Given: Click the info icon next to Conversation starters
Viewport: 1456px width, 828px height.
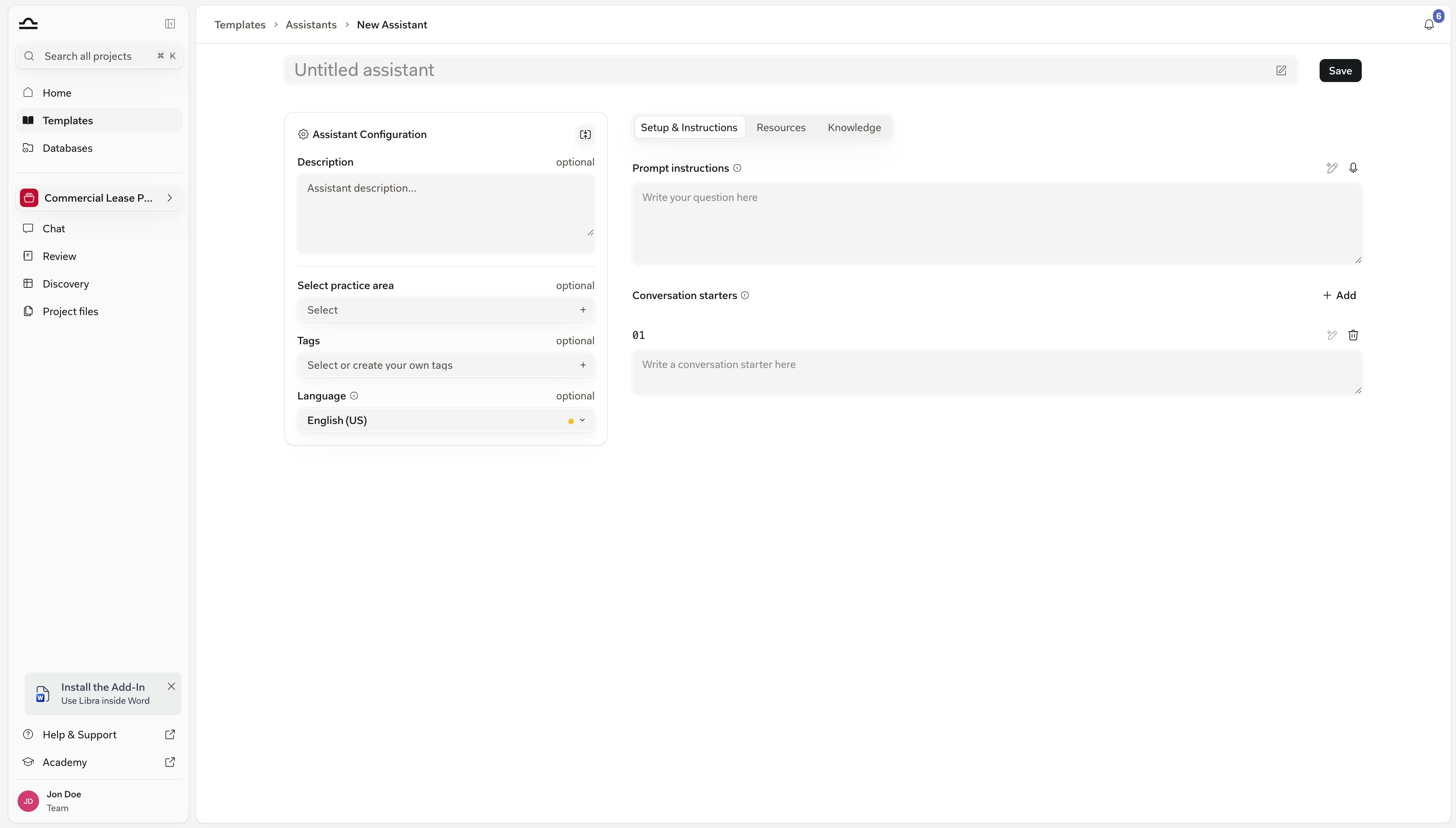Looking at the screenshot, I should click(x=745, y=295).
